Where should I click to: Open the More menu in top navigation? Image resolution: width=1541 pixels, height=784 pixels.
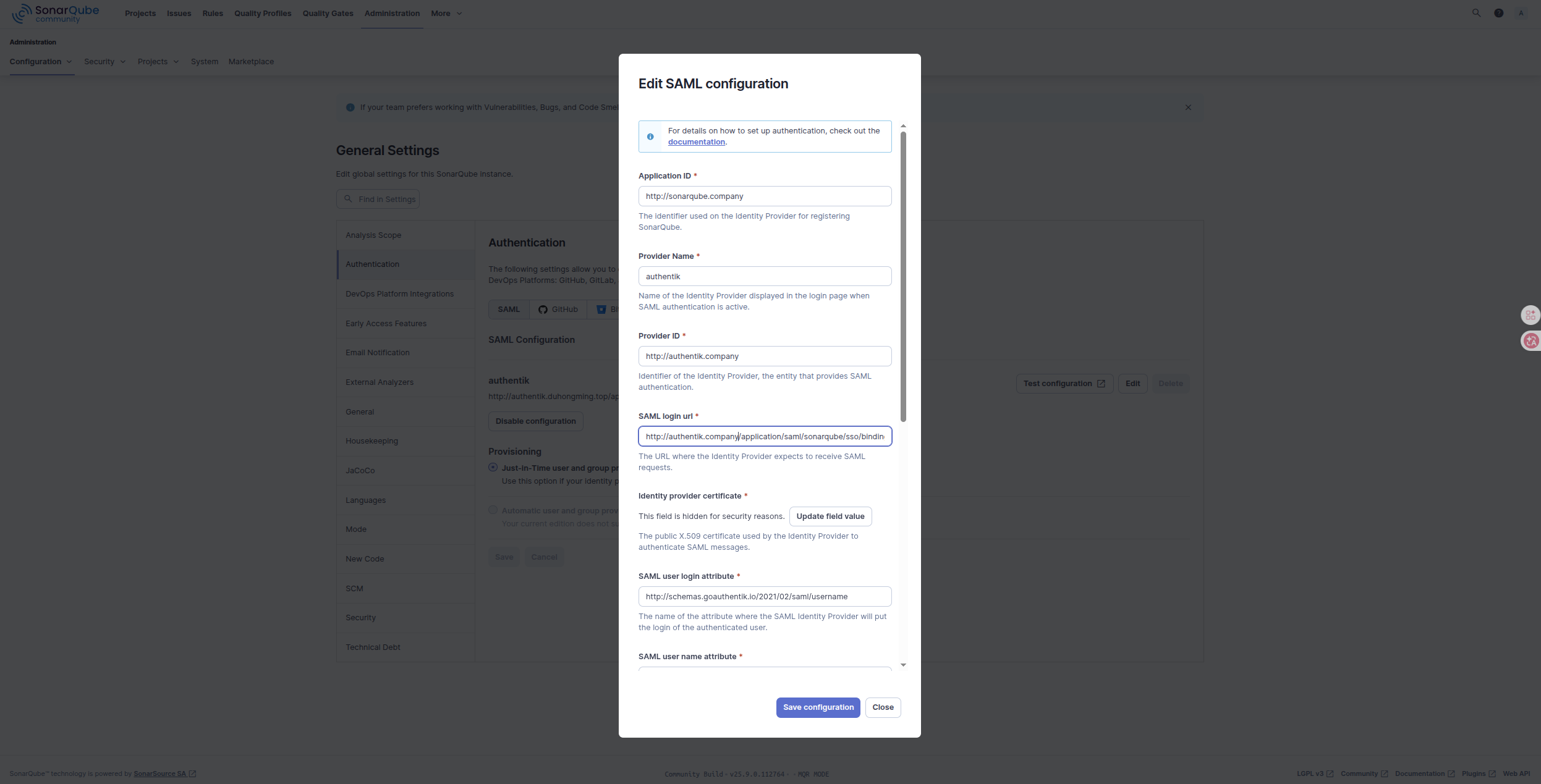pos(446,14)
